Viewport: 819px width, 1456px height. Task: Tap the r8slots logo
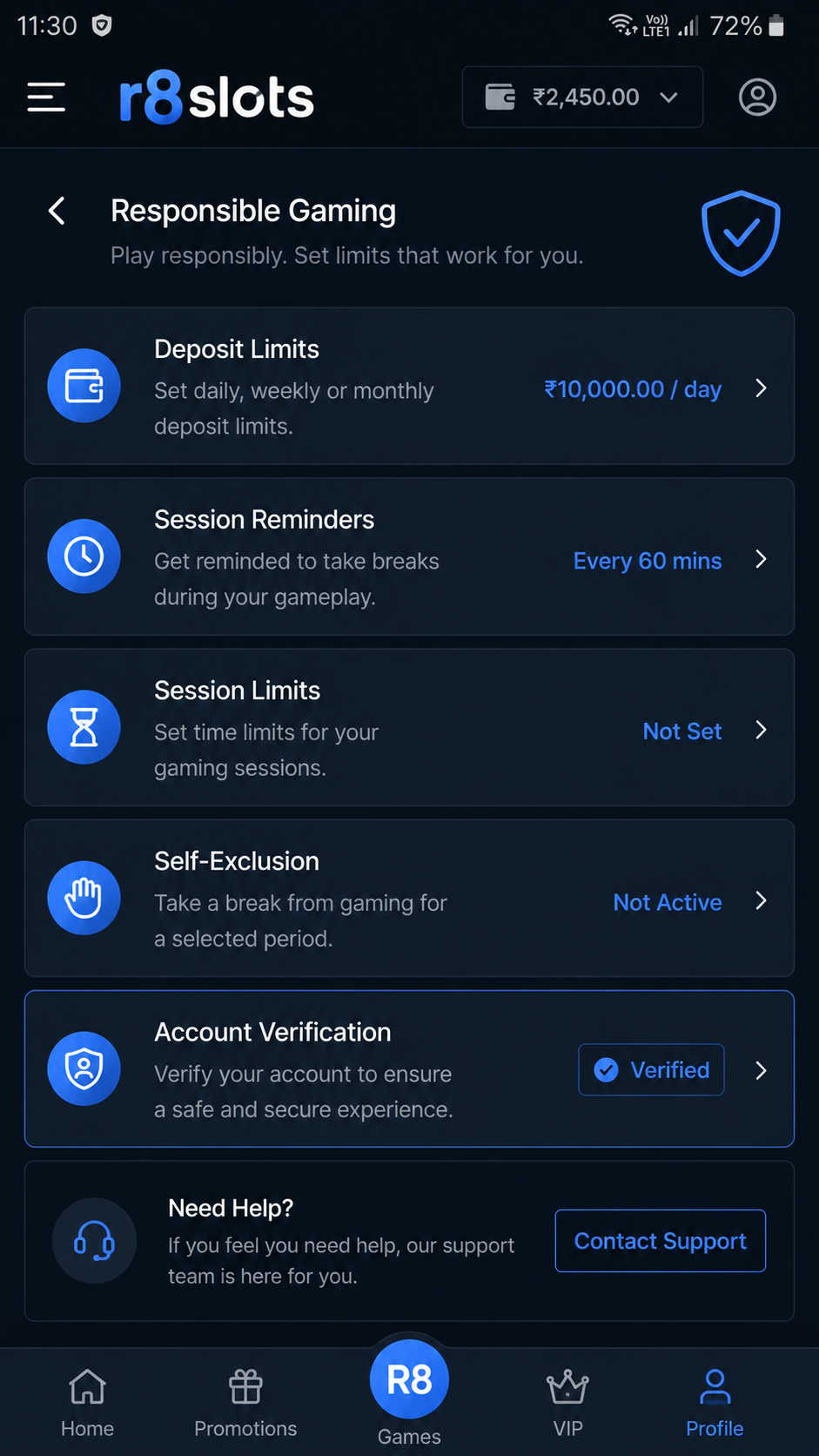point(216,97)
